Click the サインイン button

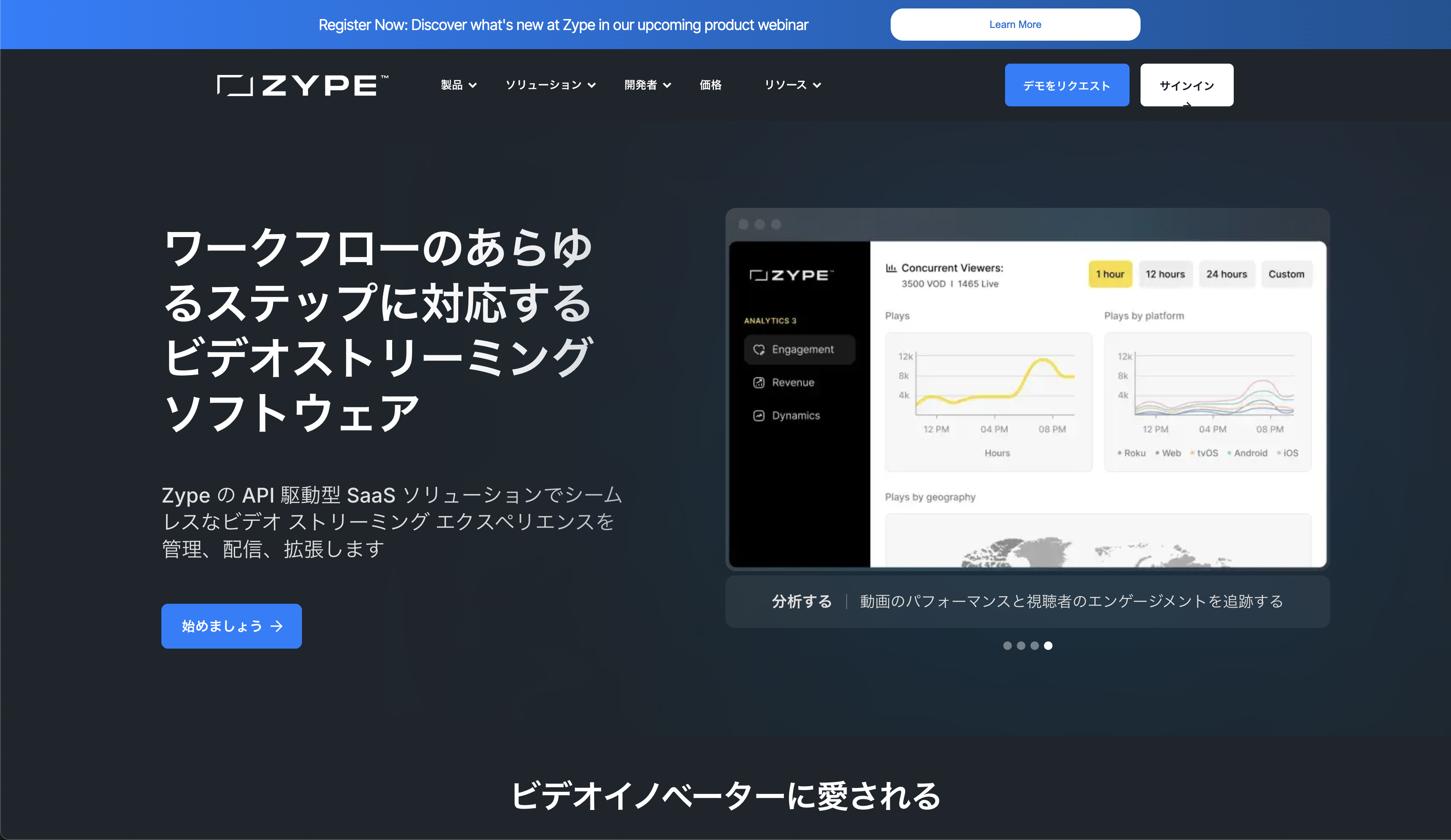pos(1187,85)
